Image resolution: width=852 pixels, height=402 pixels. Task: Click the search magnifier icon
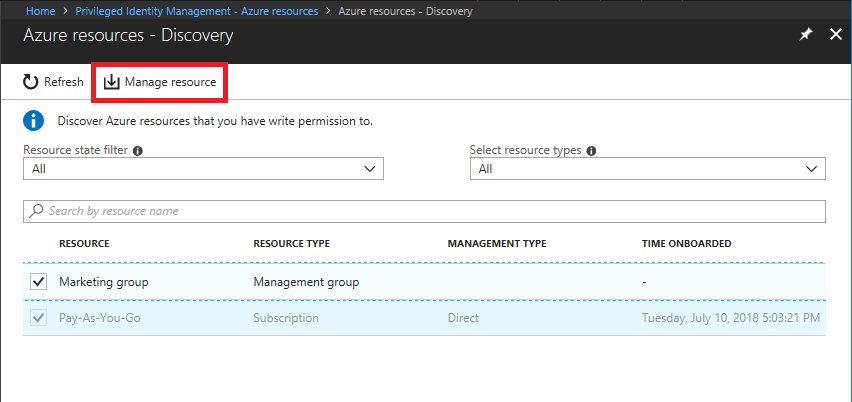point(38,211)
